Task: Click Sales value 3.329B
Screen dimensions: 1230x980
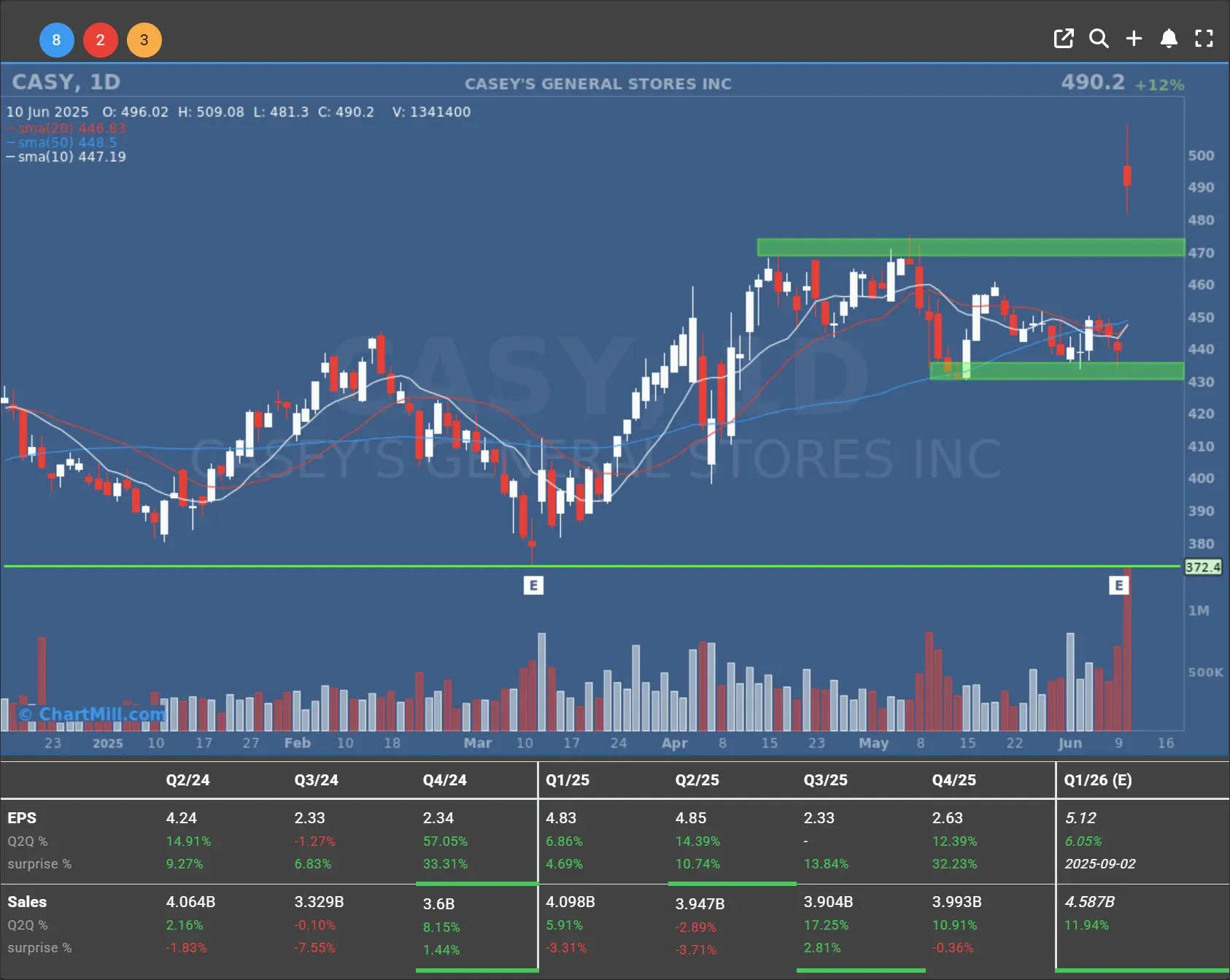Action: (319, 902)
